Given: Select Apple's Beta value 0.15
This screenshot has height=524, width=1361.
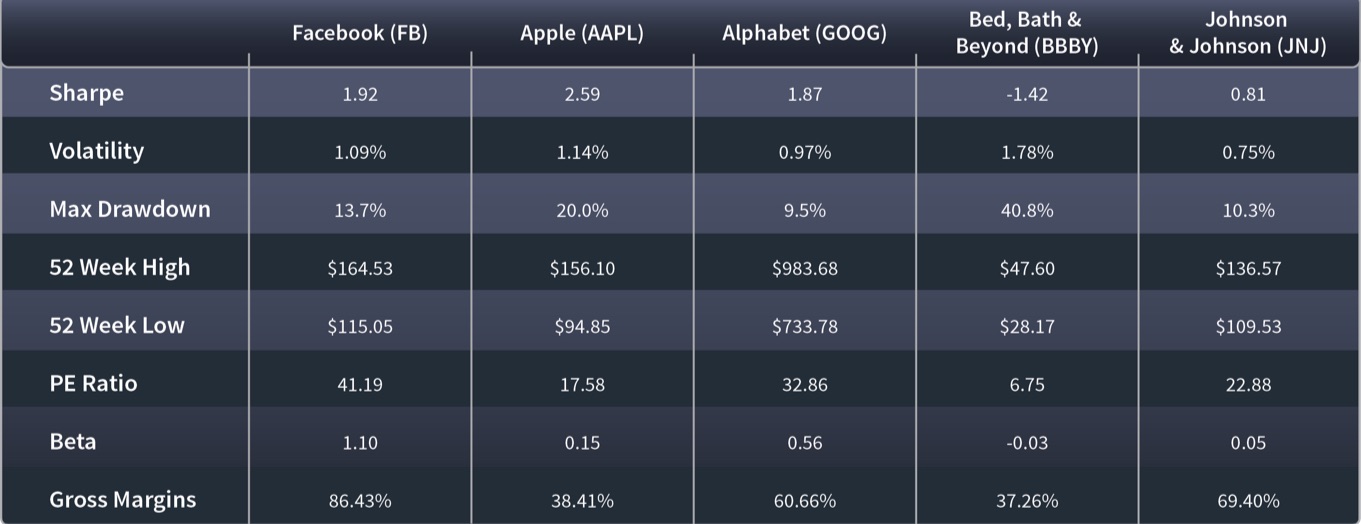Looking at the screenshot, I should (x=582, y=443).
